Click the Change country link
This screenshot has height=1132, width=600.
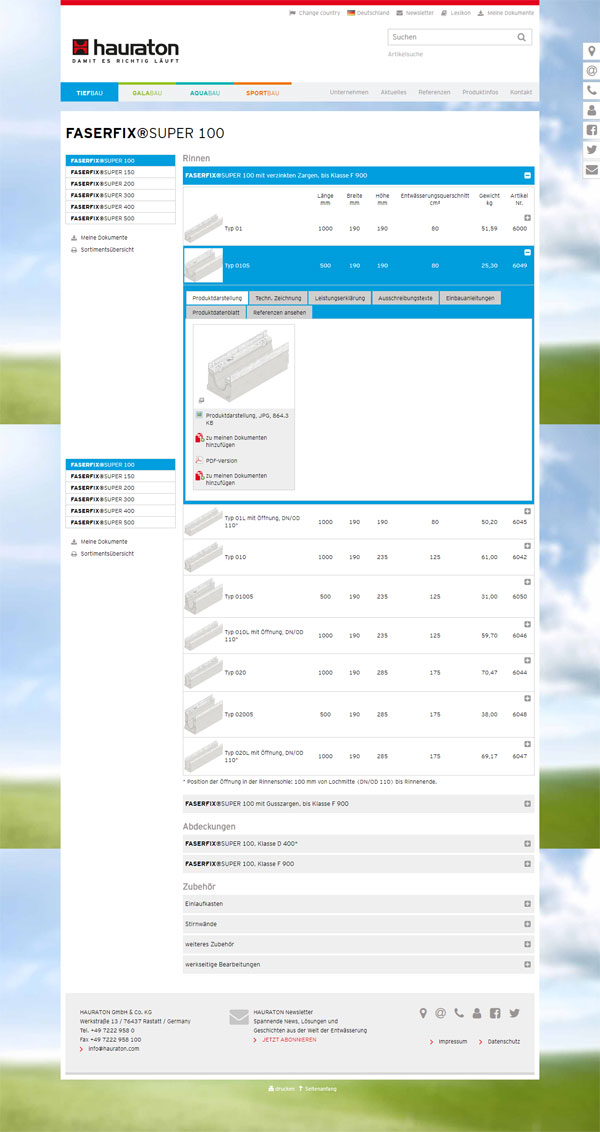click(x=319, y=13)
